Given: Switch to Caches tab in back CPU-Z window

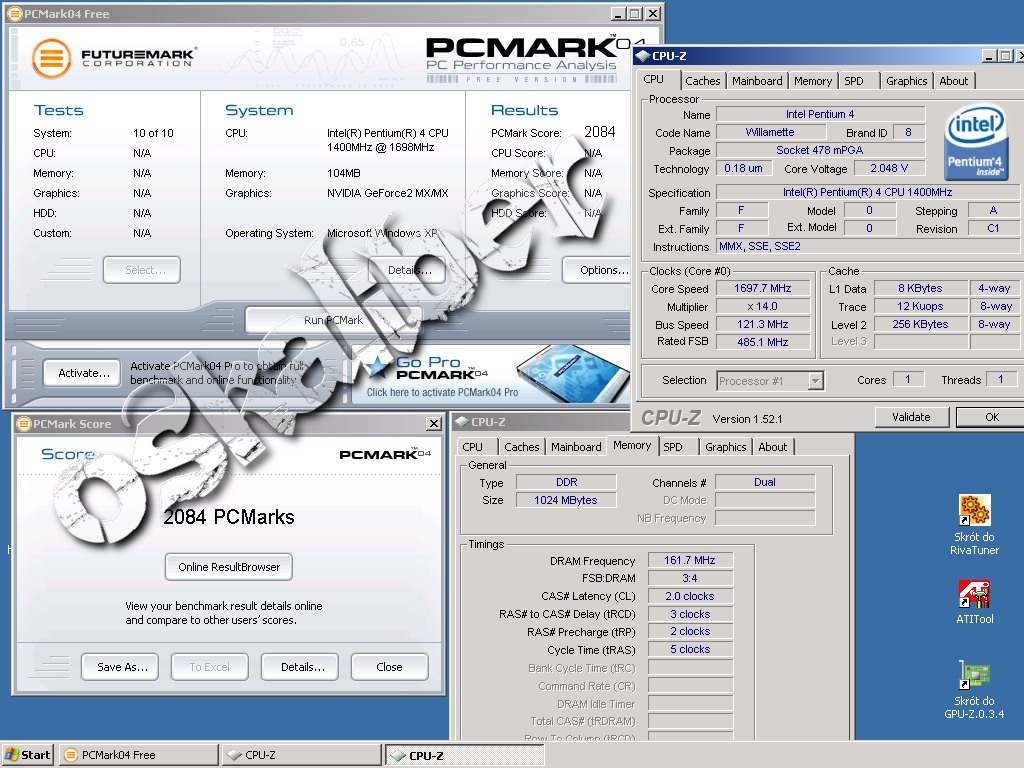Looking at the screenshot, I should (522, 447).
